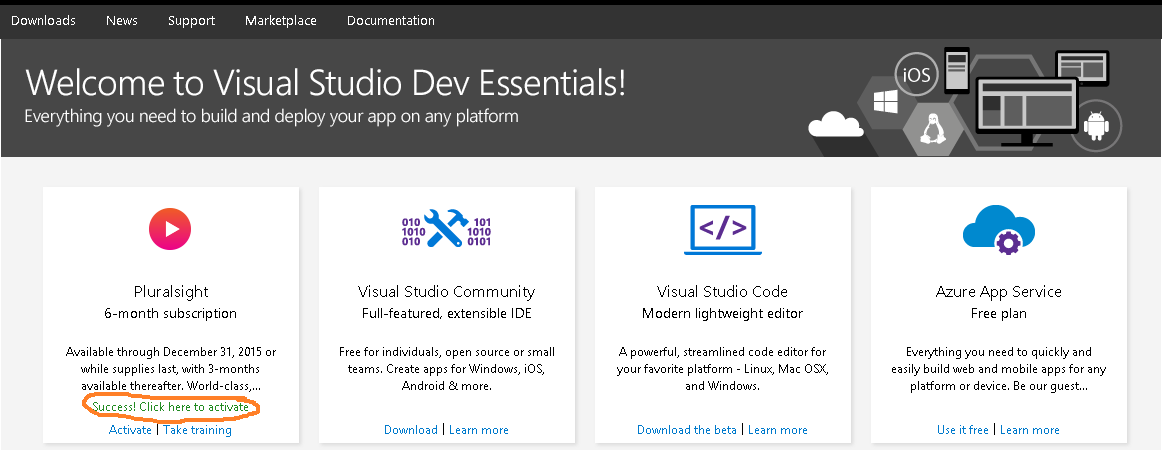
Task: Click the Windows logo hexagon in banner
Action: [886, 102]
